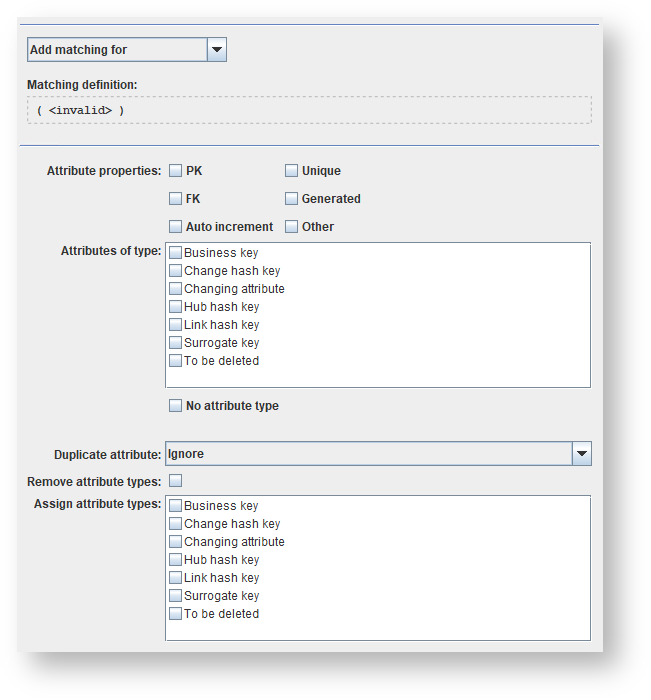The width and height of the screenshot is (651, 700).
Task: Expand the Duplicate attribute dropdown arrow
Action: 581,454
